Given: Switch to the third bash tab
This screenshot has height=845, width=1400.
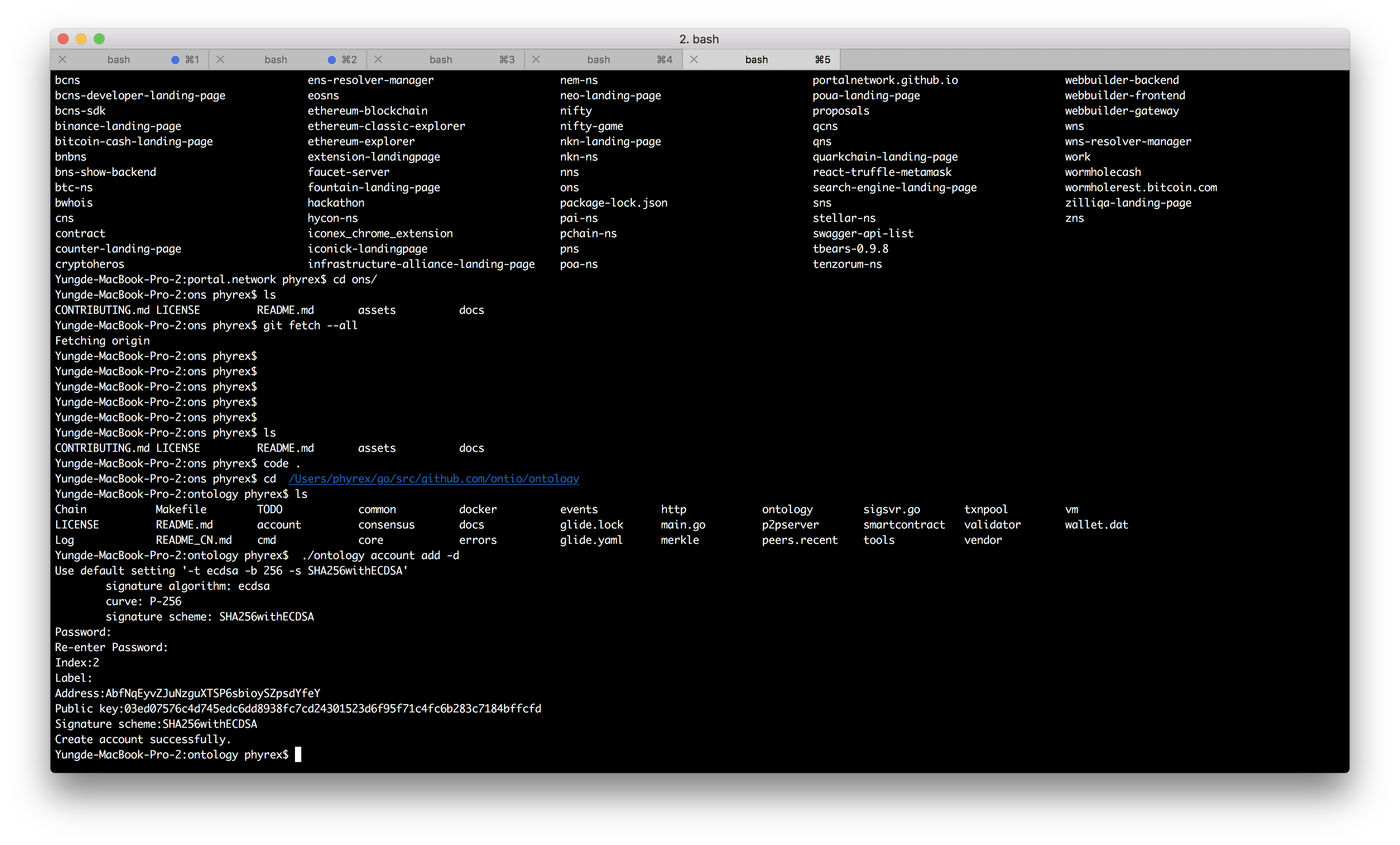Looking at the screenshot, I should click(441, 60).
